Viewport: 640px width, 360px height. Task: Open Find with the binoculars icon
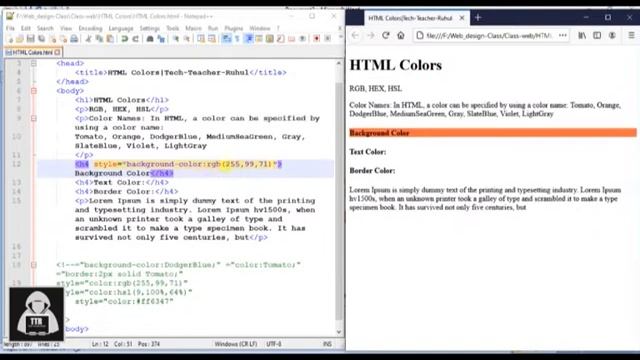tap(150, 39)
